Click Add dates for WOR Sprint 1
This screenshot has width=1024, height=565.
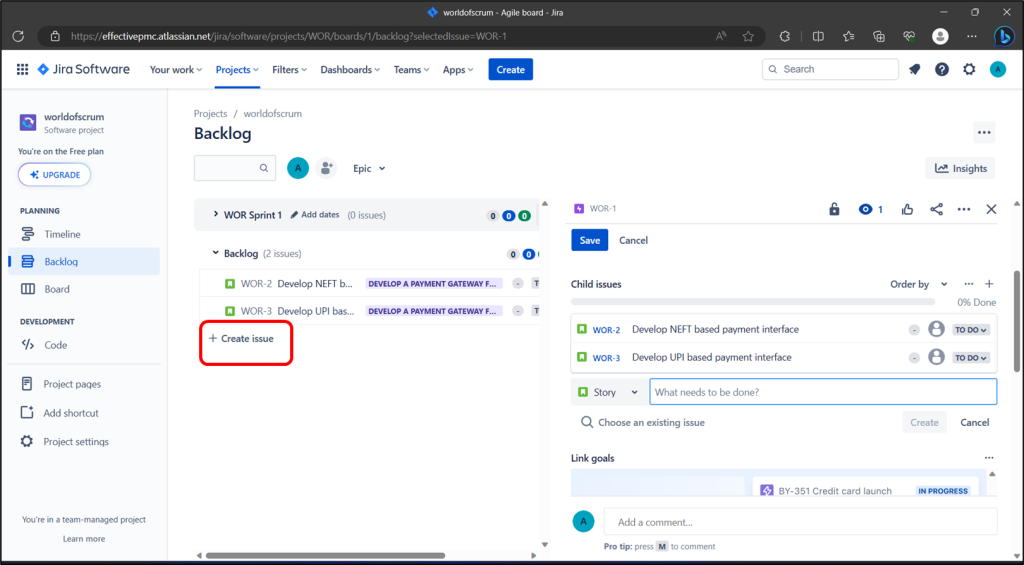pyautogui.click(x=315, y=214)
